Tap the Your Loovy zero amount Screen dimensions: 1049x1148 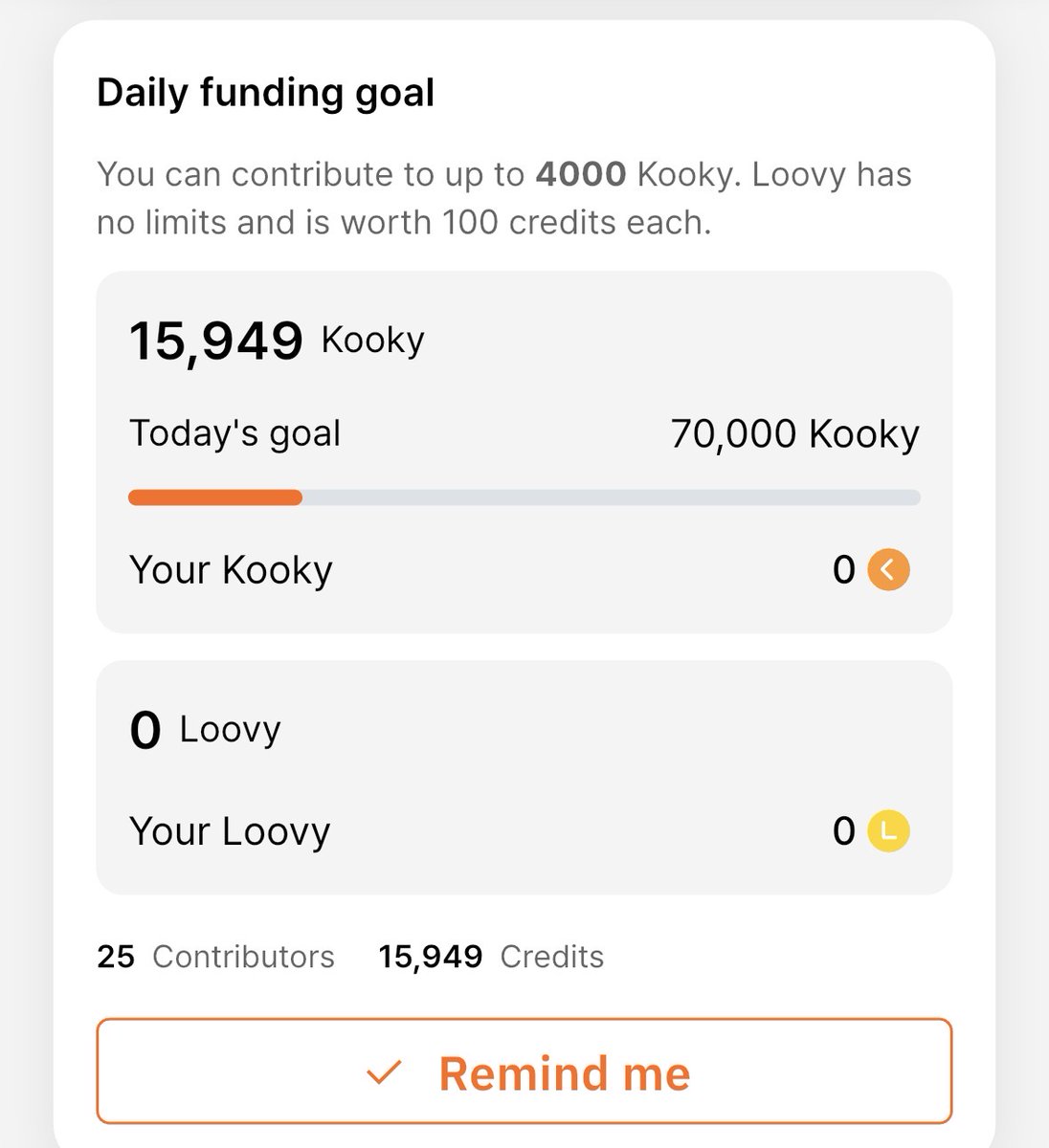(x=843, y=830)
